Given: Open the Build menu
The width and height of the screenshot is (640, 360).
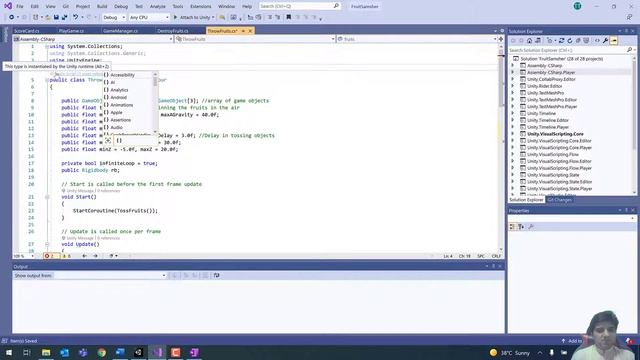Looking at the screenshot, I should click(102, 7).
